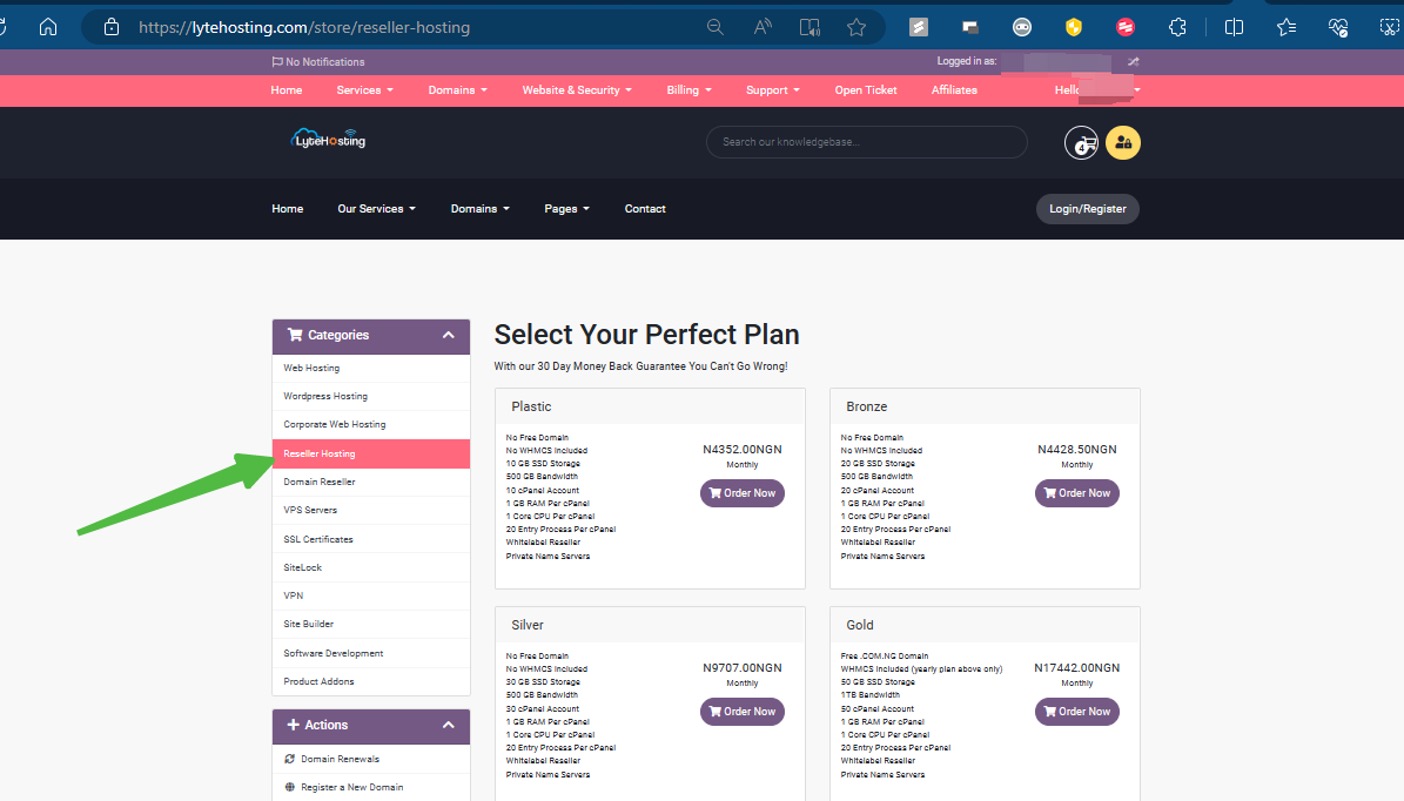1404x801 pixels.
Task: Open the VPN category
Action: click(371, 596)
